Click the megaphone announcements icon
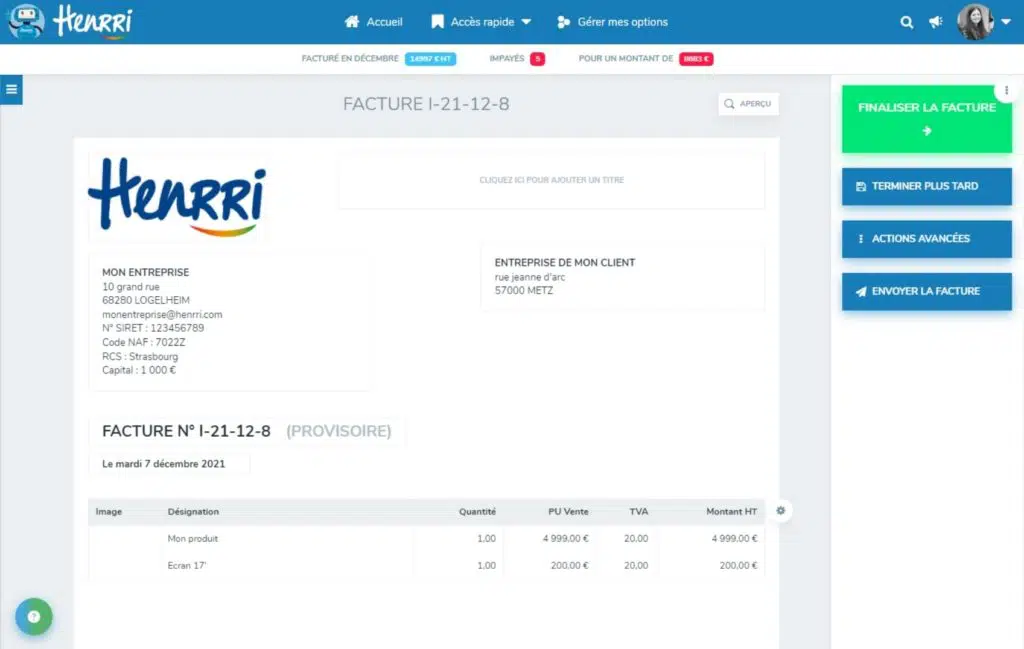This screenshot has width=1024, height=649. (x=936, y=22)
